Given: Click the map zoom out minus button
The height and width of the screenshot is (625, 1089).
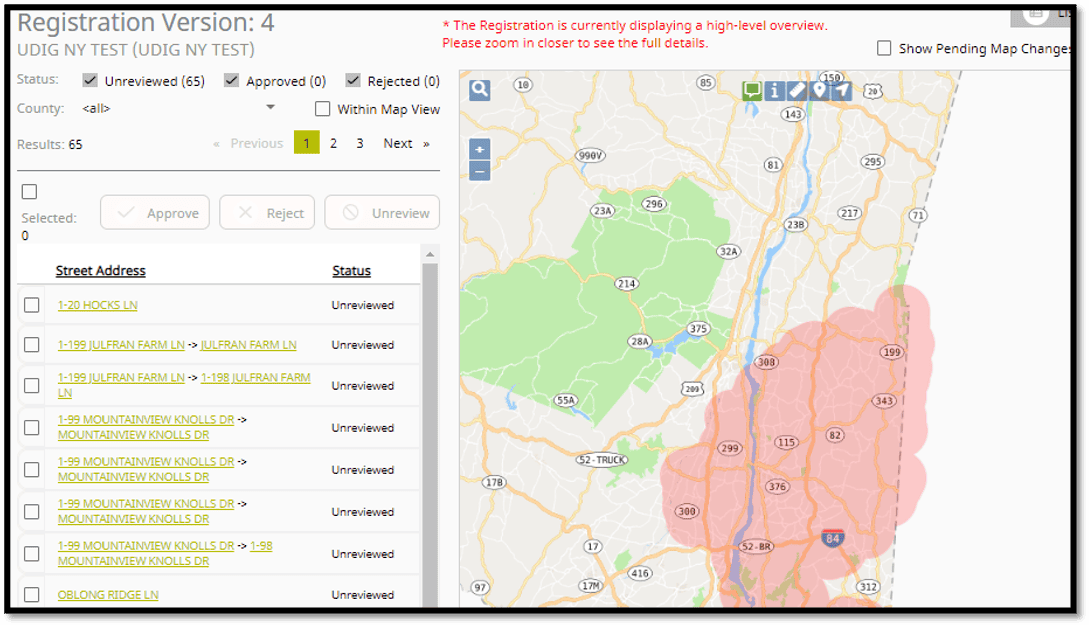Looking at the screenshot, I should coord(480,170).
